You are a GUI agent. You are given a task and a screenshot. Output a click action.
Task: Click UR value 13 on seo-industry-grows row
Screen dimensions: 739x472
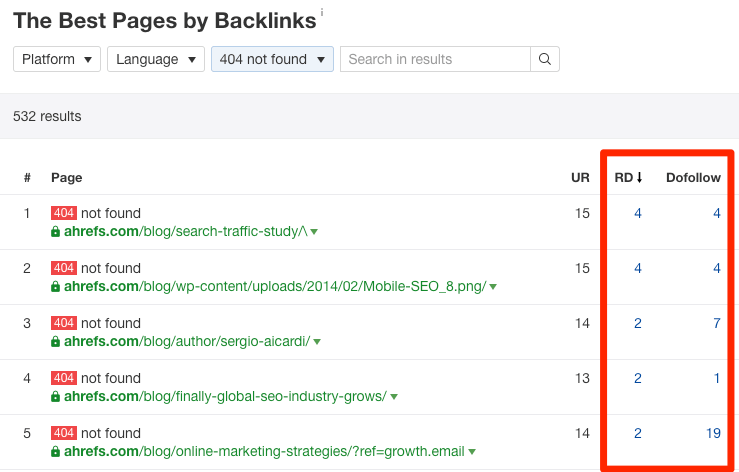(x=582, y=379)
